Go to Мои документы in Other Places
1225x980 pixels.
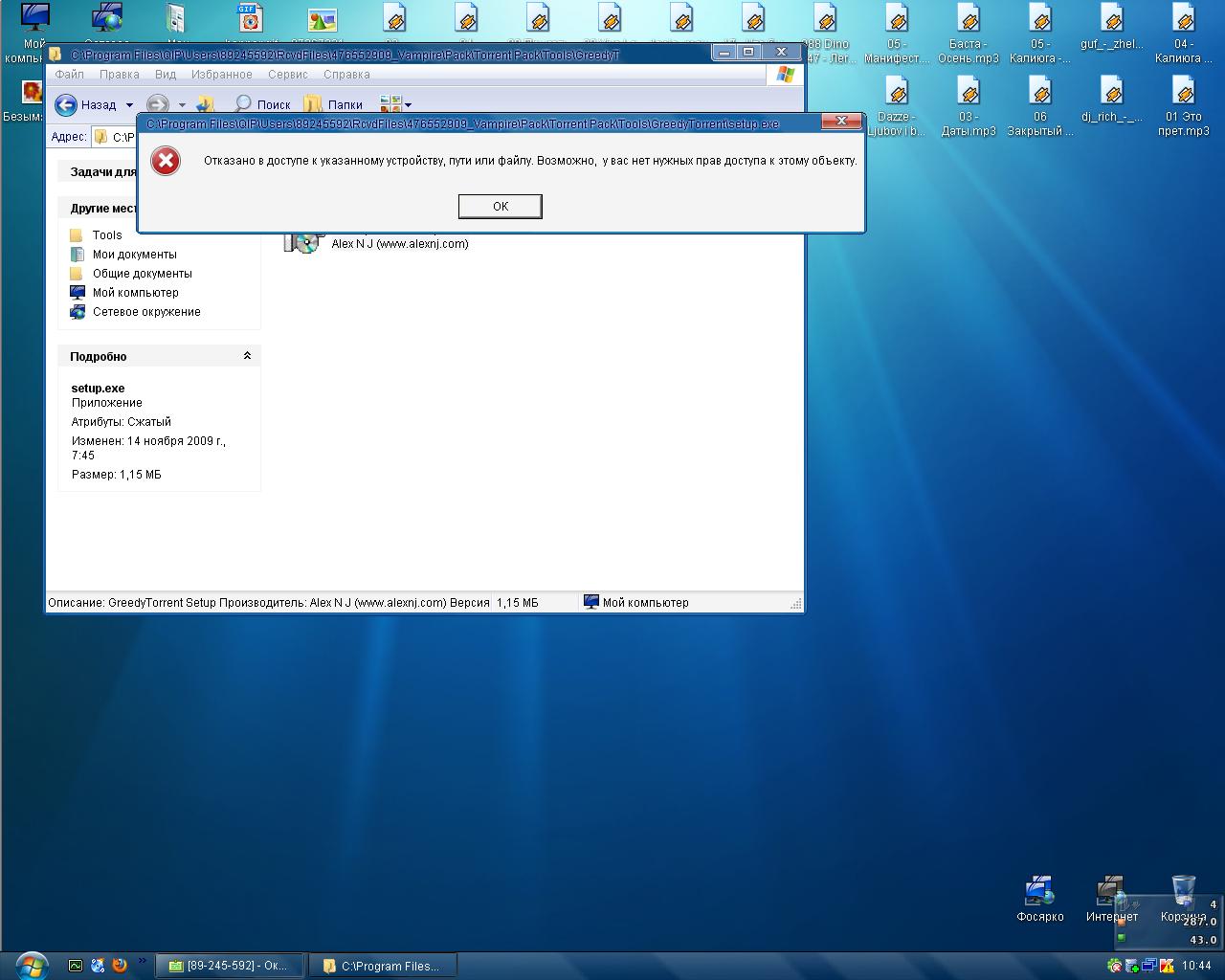click(x=134, y=255)
